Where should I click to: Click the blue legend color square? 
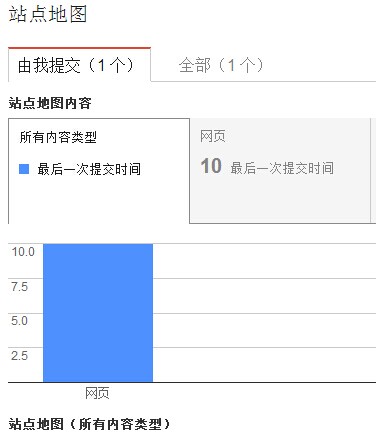pyautogui.click(x=24, y=169)
